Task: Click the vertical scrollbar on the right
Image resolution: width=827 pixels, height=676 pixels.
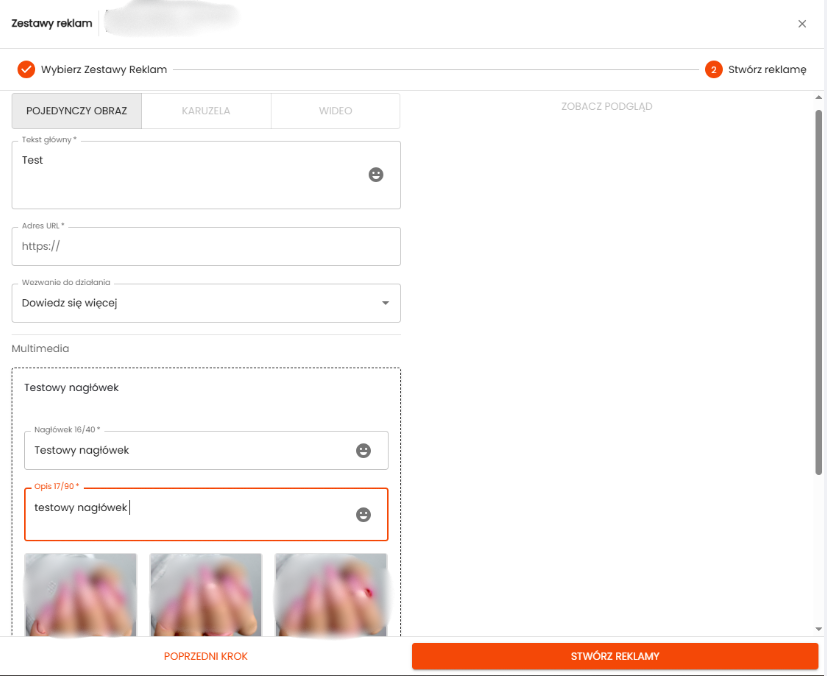Action: coord(819,300)
